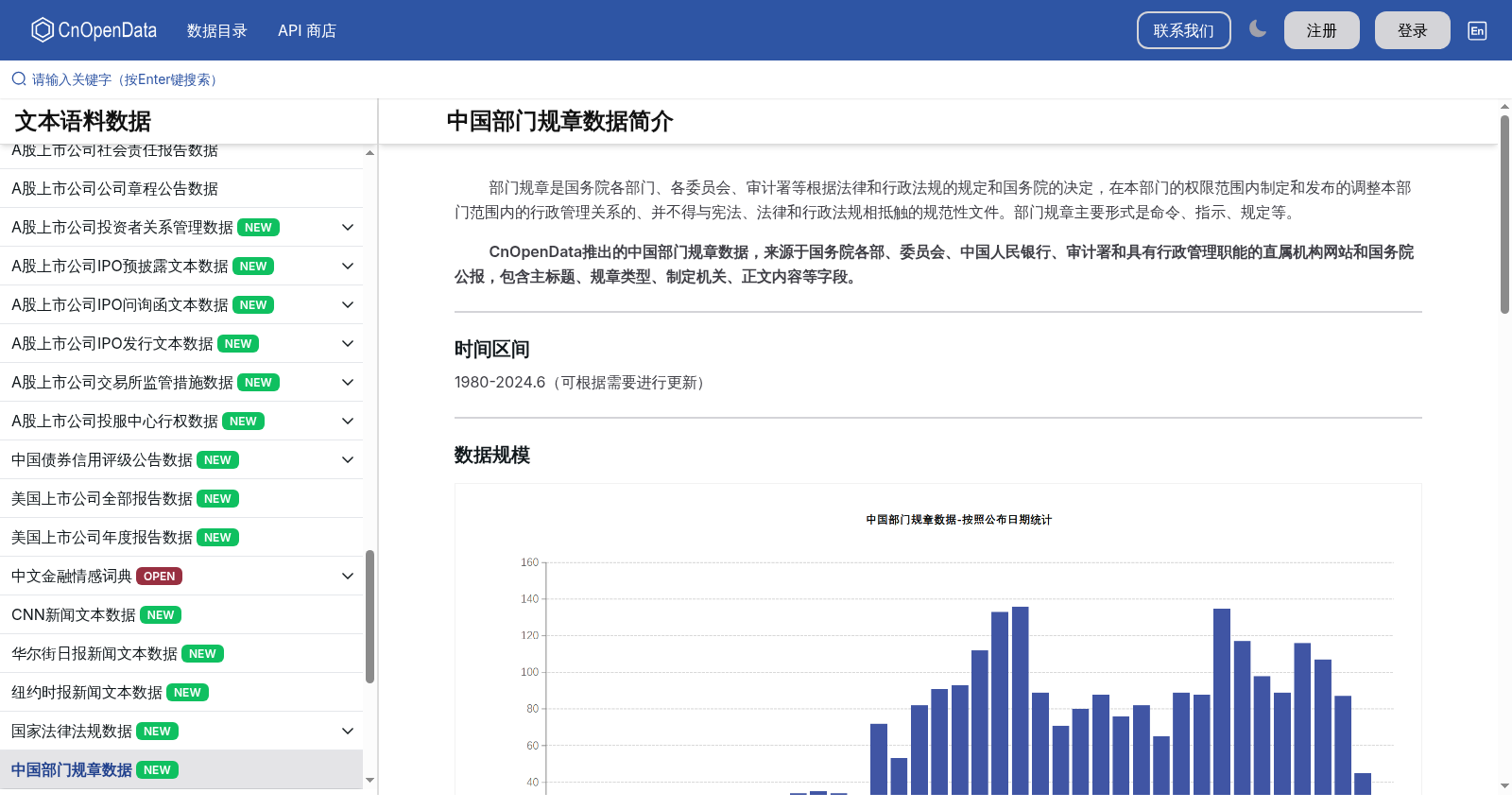Click NEW badge on A股上市公司交易所监管措施数据
The height and width of the screenshot is (810, 1512).
click(258, 383)
